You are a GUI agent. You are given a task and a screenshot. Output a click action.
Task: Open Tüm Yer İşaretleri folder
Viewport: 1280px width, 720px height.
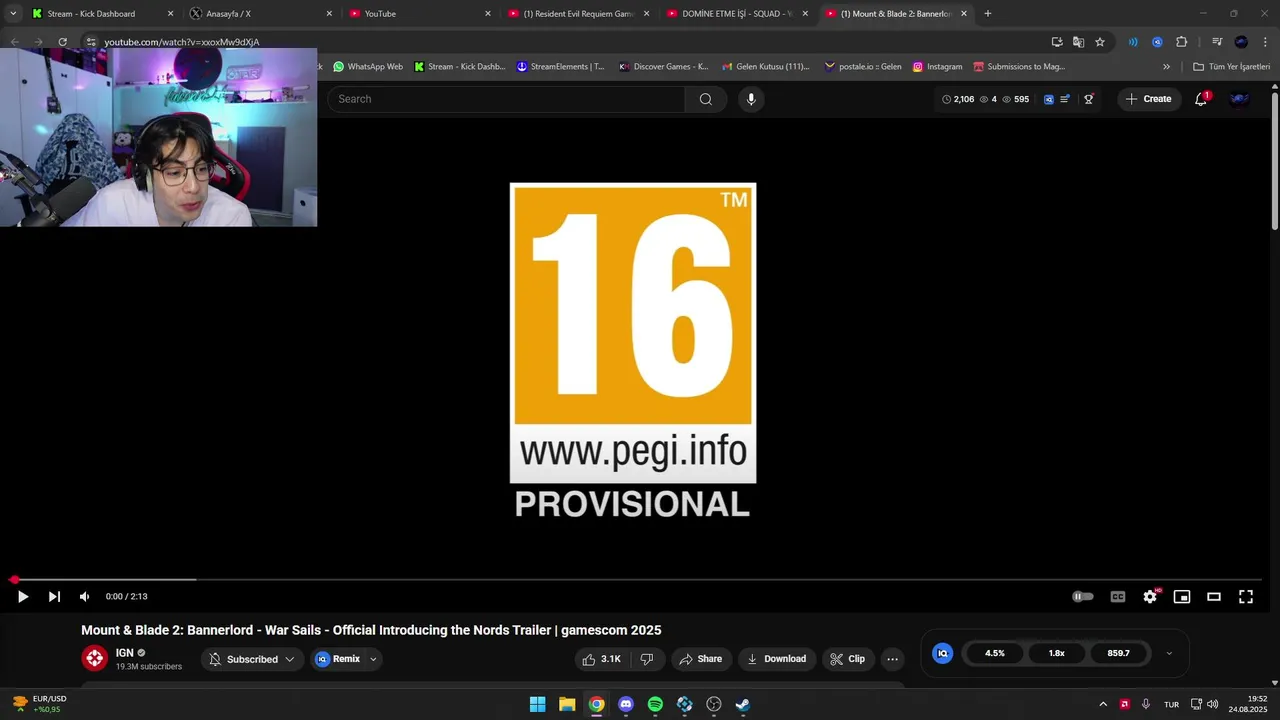(x=1231, y=67)
